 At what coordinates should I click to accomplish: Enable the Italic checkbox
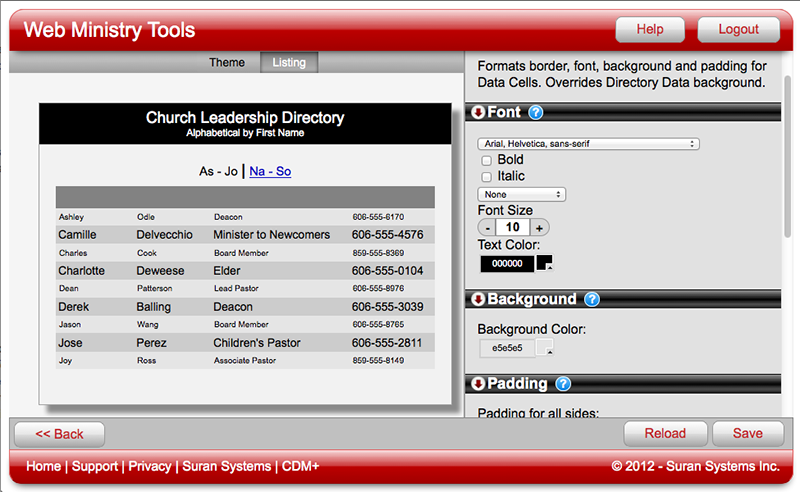(x=487, y=177)
